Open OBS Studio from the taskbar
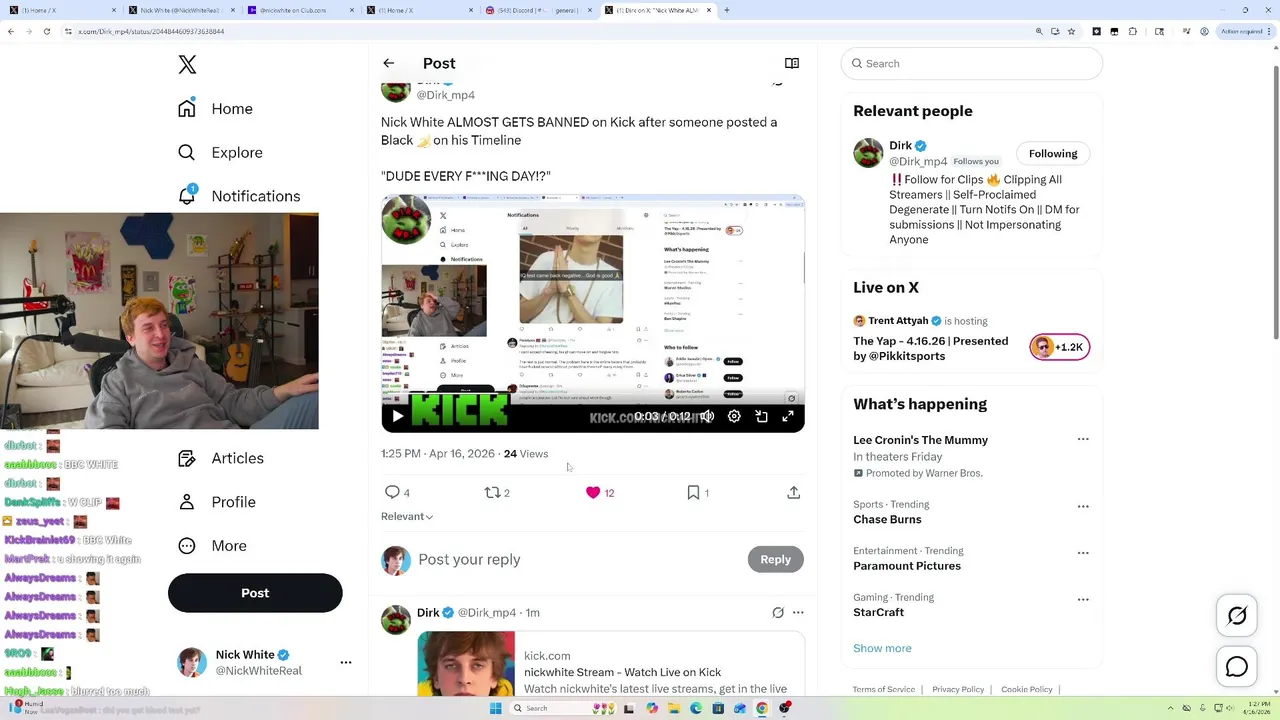Viewport: 1280px width, 720px height. pos(785,708)
